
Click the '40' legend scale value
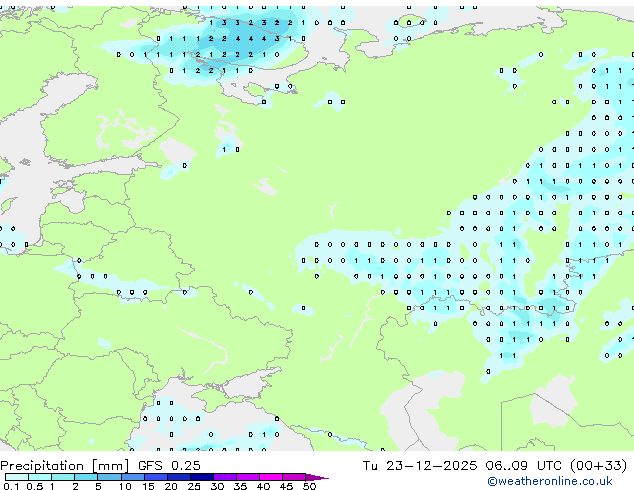tap(264, 486)
